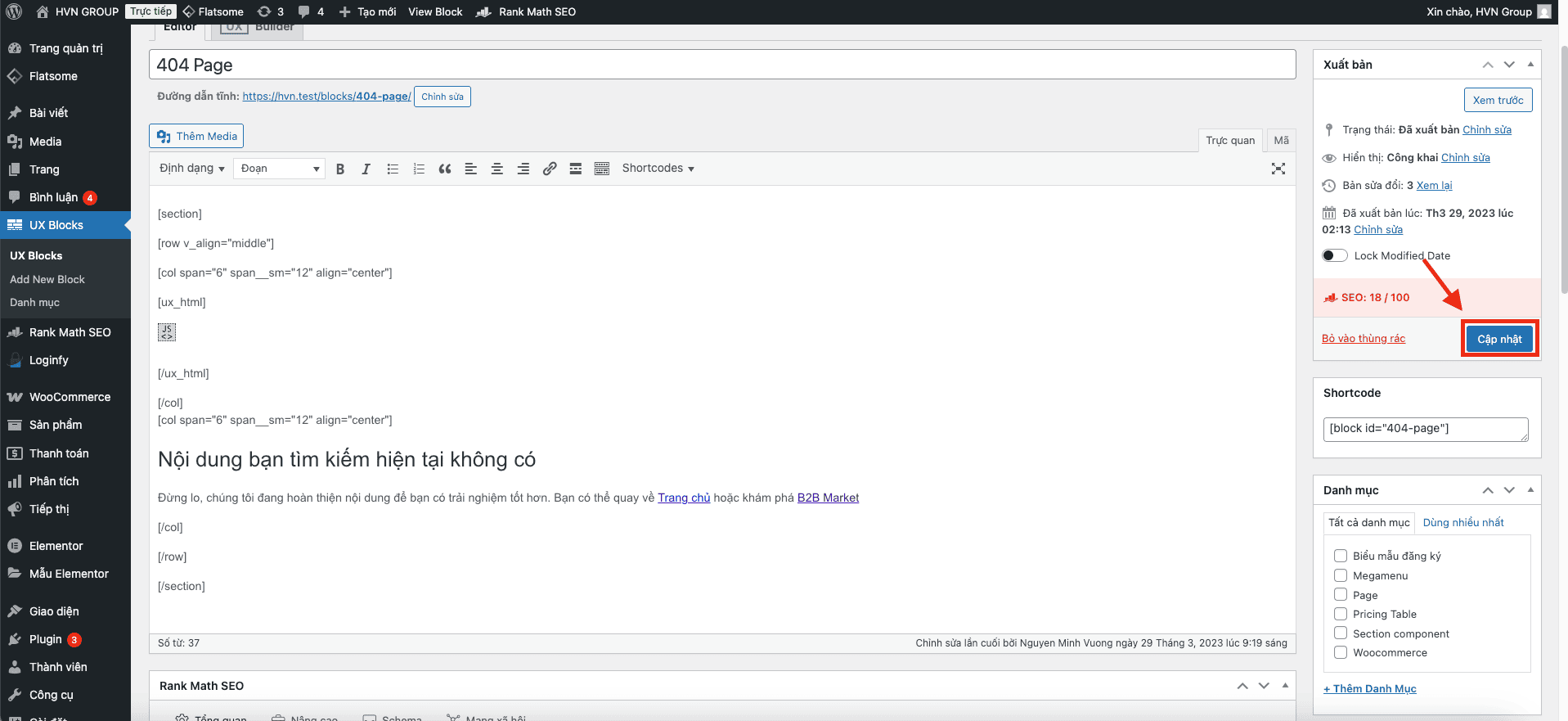Check the Pricing Table category
The image size is (1568, 721).
pyautogui.click(x=1341, y=614)
